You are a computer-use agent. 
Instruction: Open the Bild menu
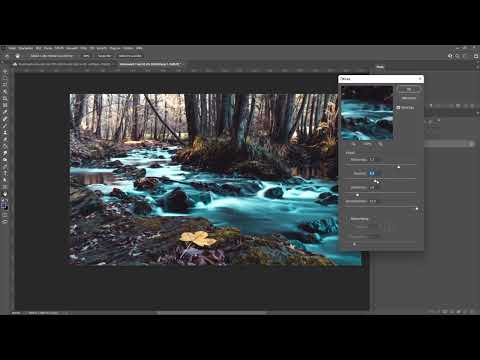39,48
